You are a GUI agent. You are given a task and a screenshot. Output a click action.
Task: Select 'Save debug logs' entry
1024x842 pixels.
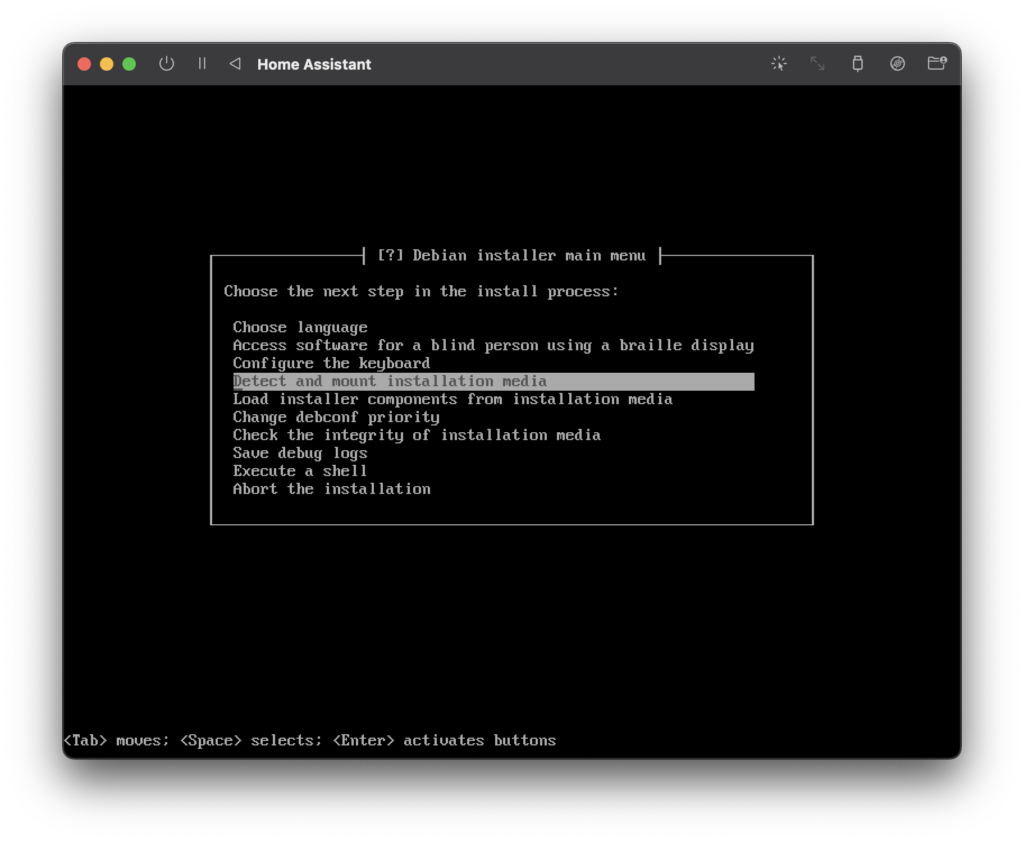pyautogui.click(x=300, y=453)
